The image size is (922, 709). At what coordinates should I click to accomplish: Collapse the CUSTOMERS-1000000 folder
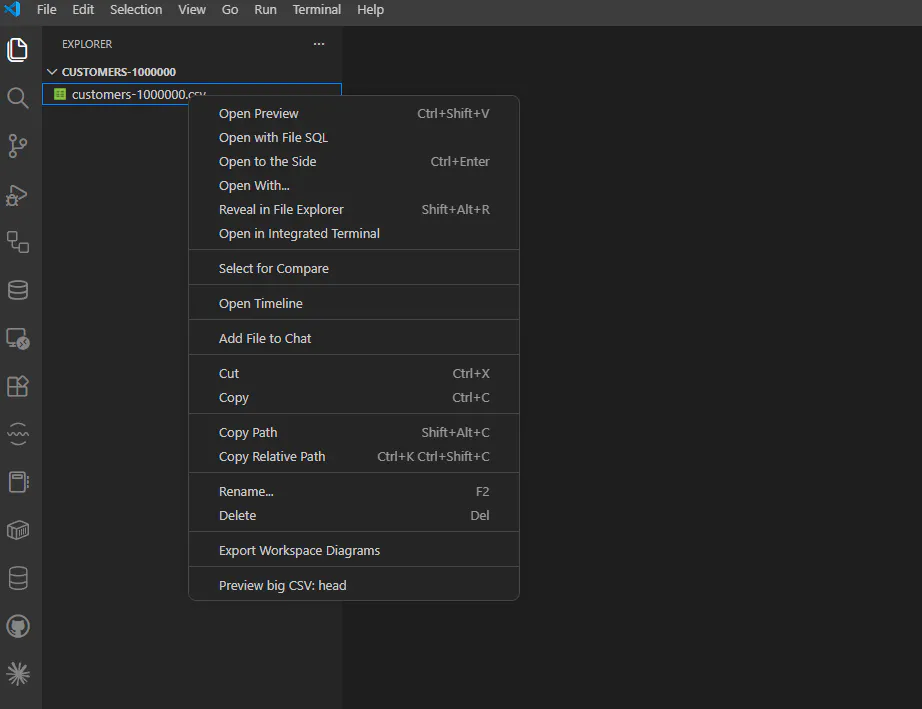(x=52, y=72)
